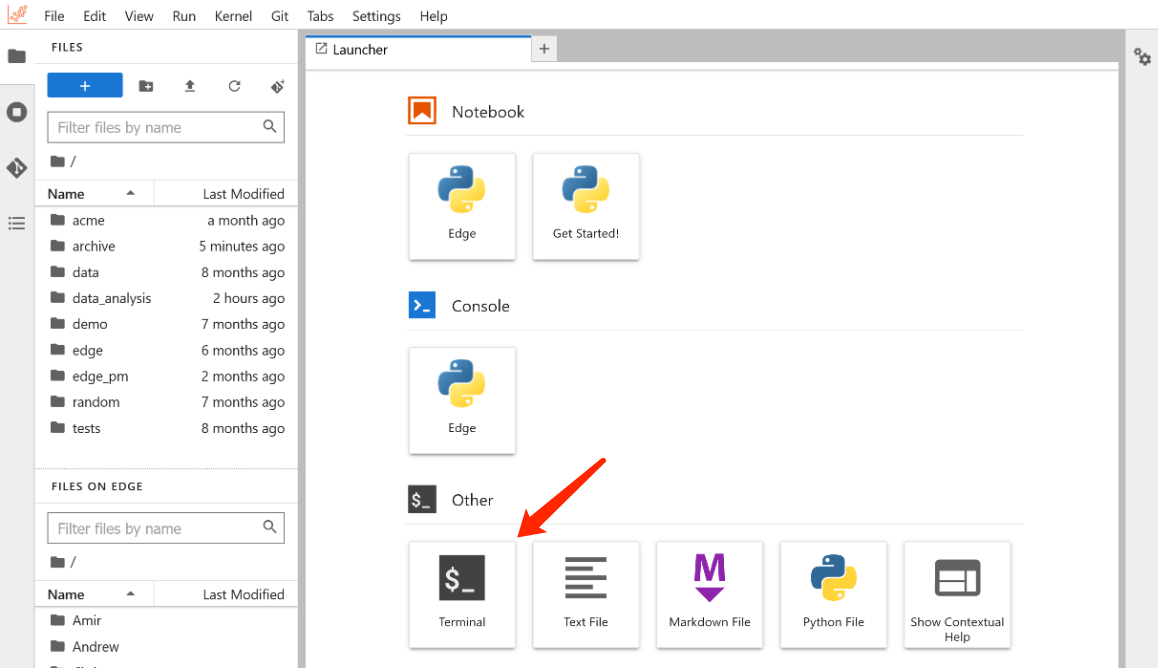1158x668 pixels.
Task: Open the Run menu
Action: coord(184,16)
